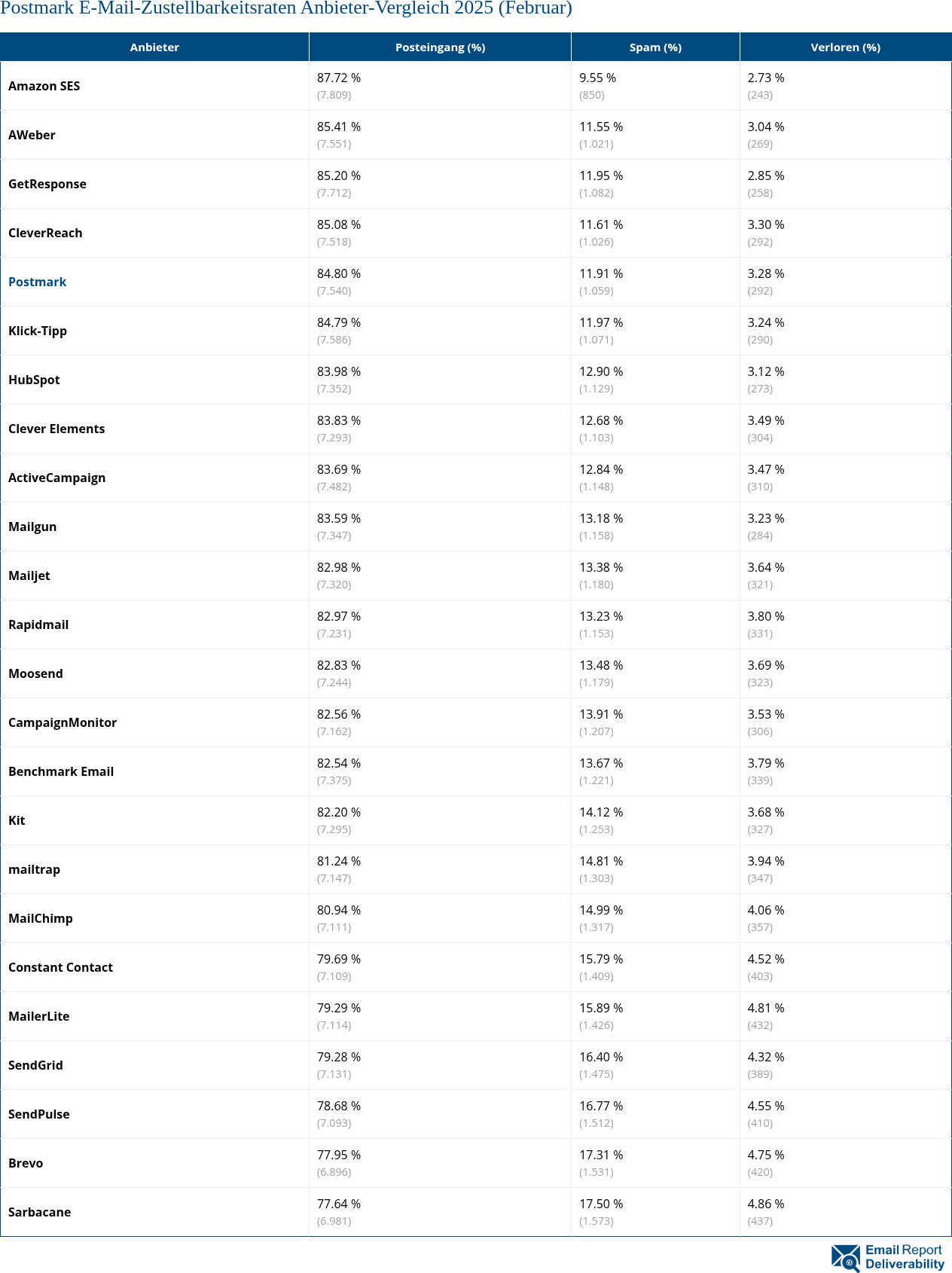The image size is (952, 1273).
Task: Sort by the Verloren (%) column header
Action: tap(845, 47)
